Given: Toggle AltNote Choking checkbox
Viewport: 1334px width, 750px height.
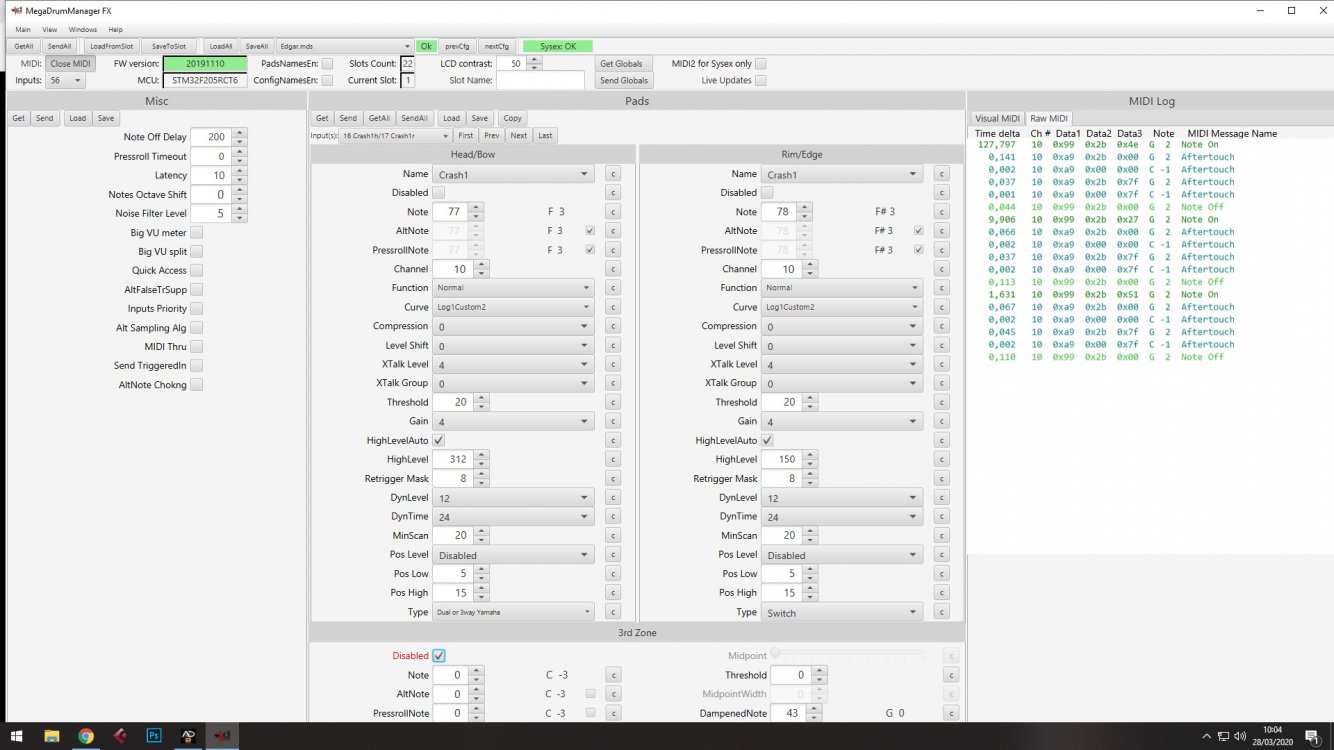Looking at the screenshot, I should coord(196,384).
